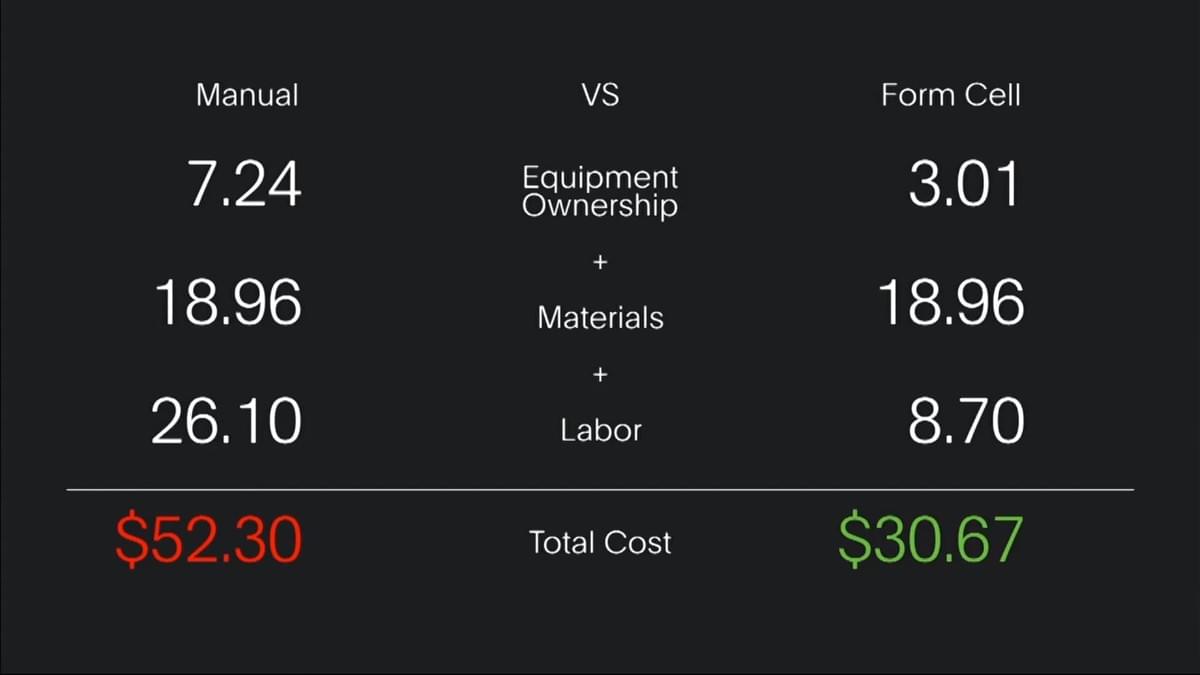Image resolution: width=1200 pixels, height=675 pixels.
Task: Select the Total Cost label
Action: pos(600,543)
